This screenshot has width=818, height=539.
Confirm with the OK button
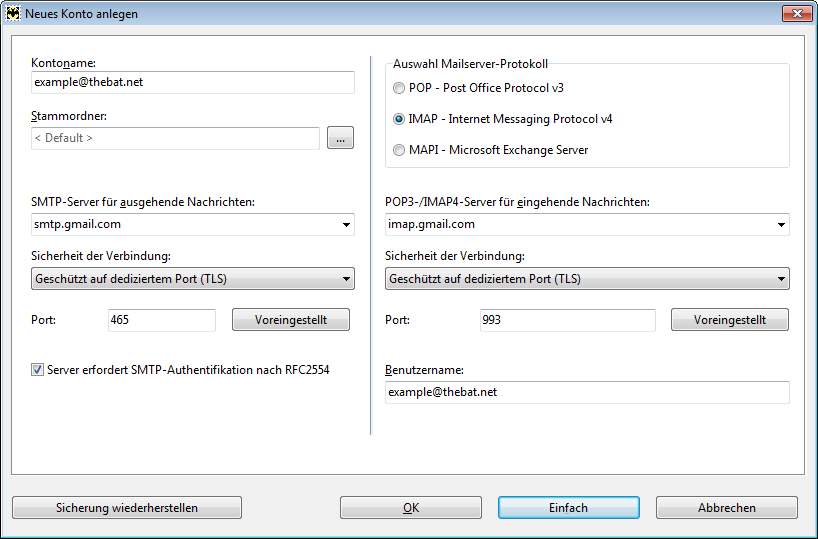tap(411, 508)
